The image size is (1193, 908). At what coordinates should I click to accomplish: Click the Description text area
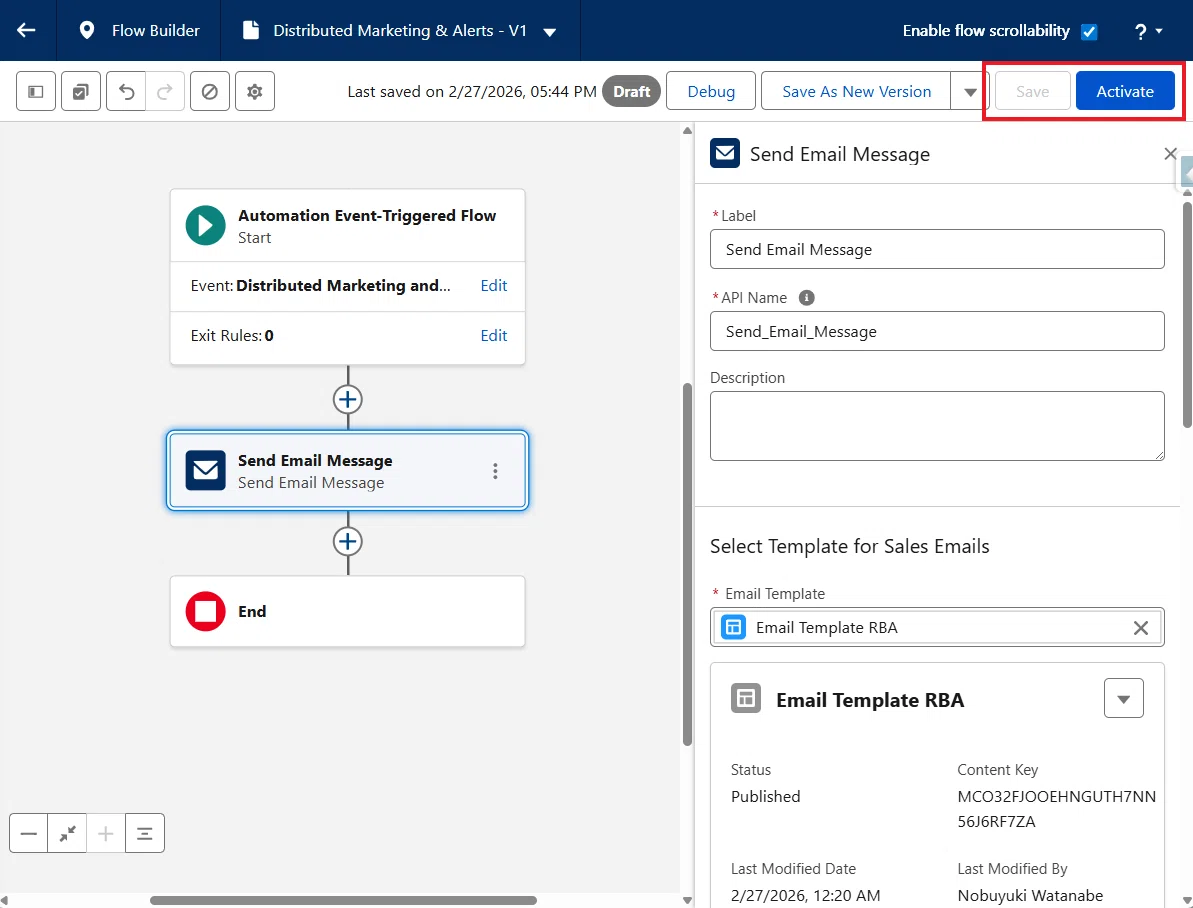click(x=937, y=426)
